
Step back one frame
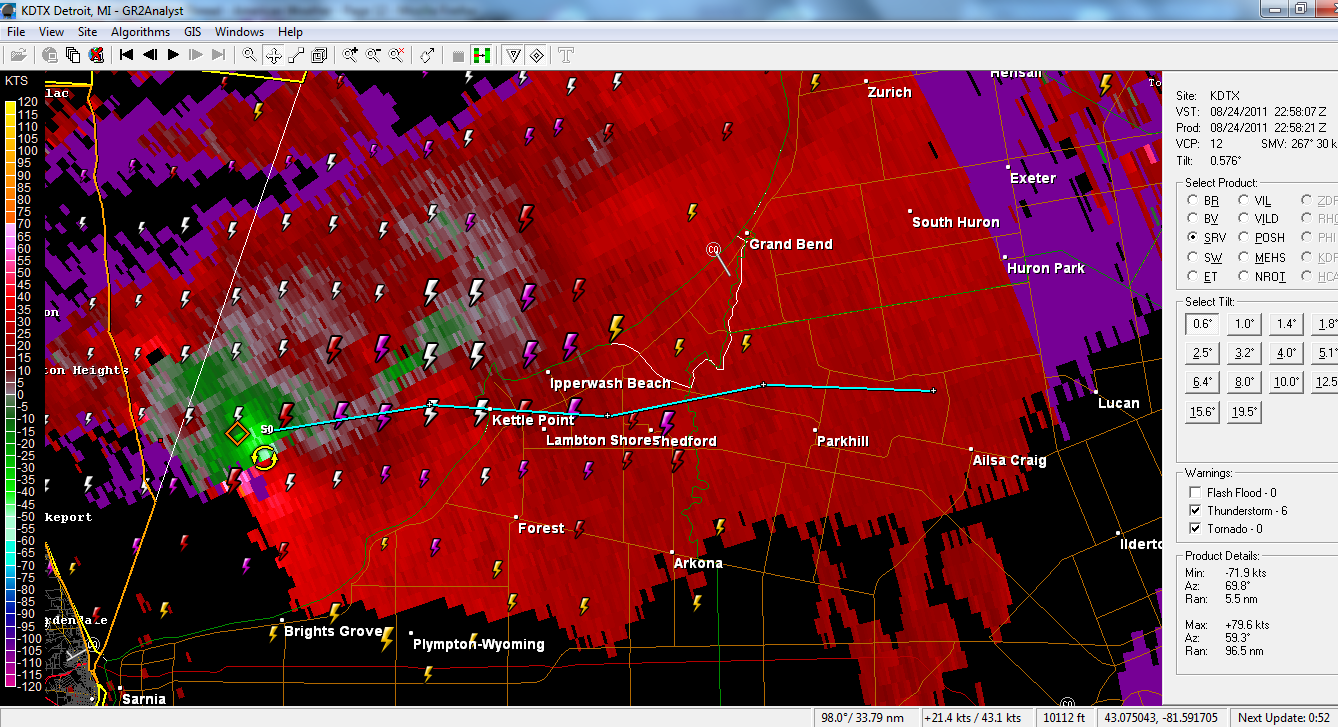tap(150, 55)
